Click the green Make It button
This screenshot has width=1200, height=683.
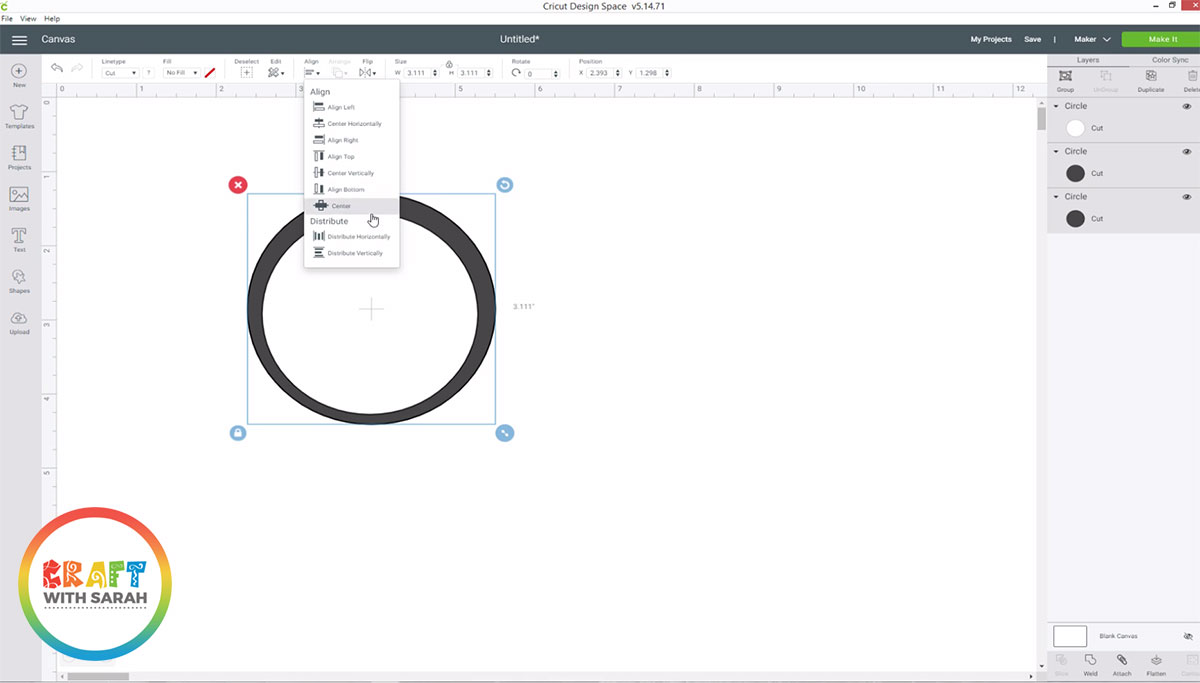(1162, 40)
